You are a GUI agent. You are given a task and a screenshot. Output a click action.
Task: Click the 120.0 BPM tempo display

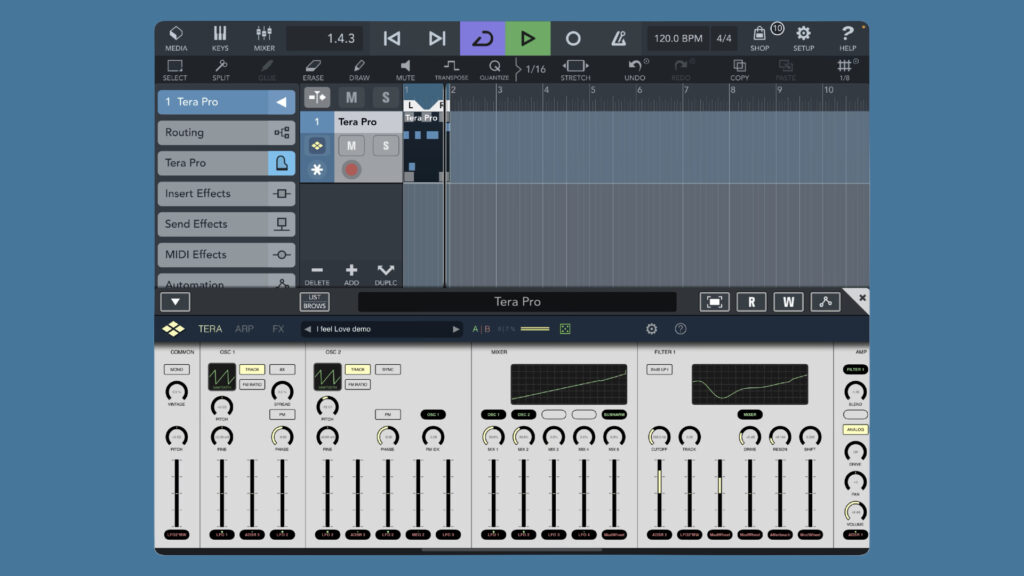coord(678,38)
